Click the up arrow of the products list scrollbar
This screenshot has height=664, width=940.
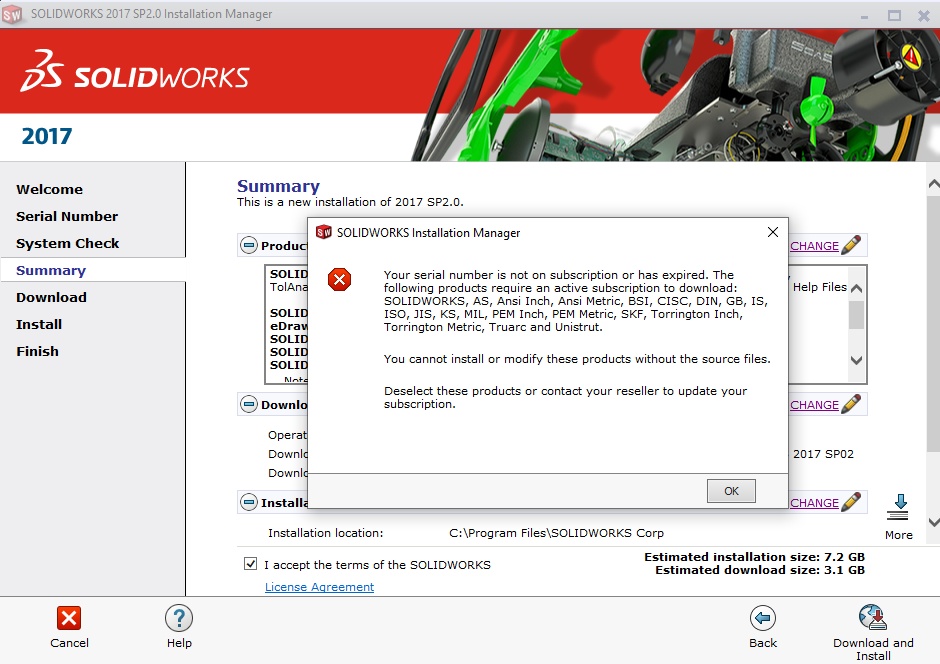pyautogui.click(x=857, y=288)
